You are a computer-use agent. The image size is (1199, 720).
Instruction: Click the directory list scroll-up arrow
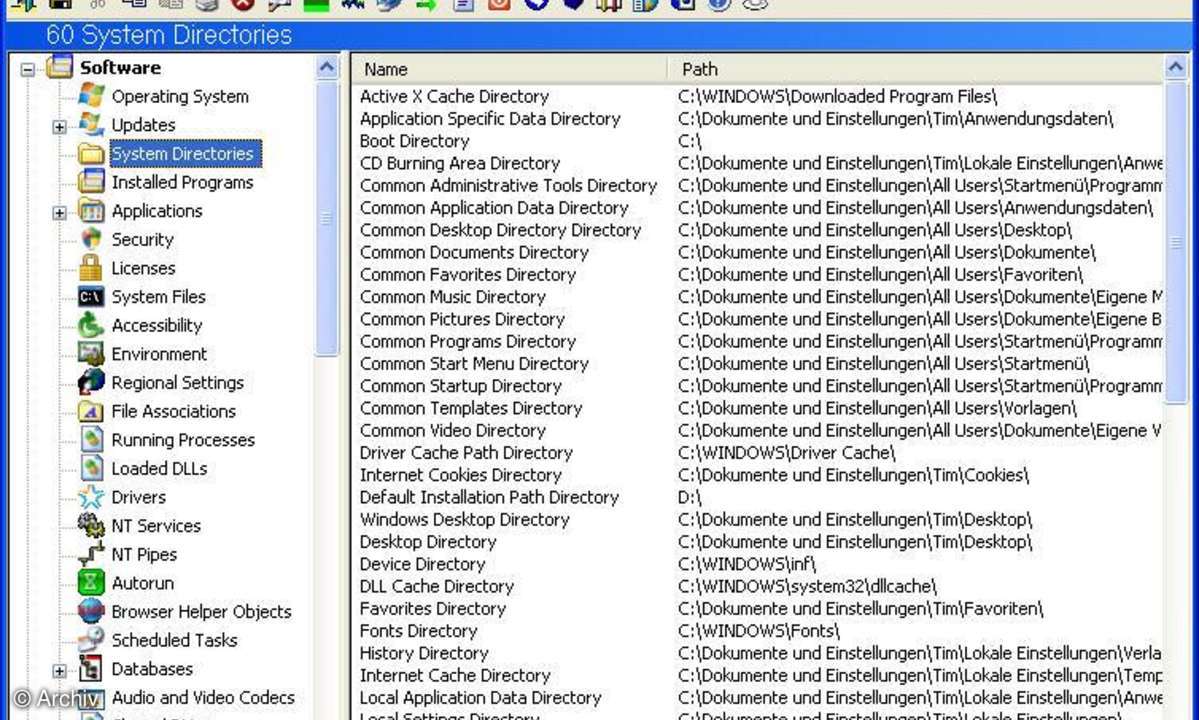pyautogui.click(x=1175, y=68)
